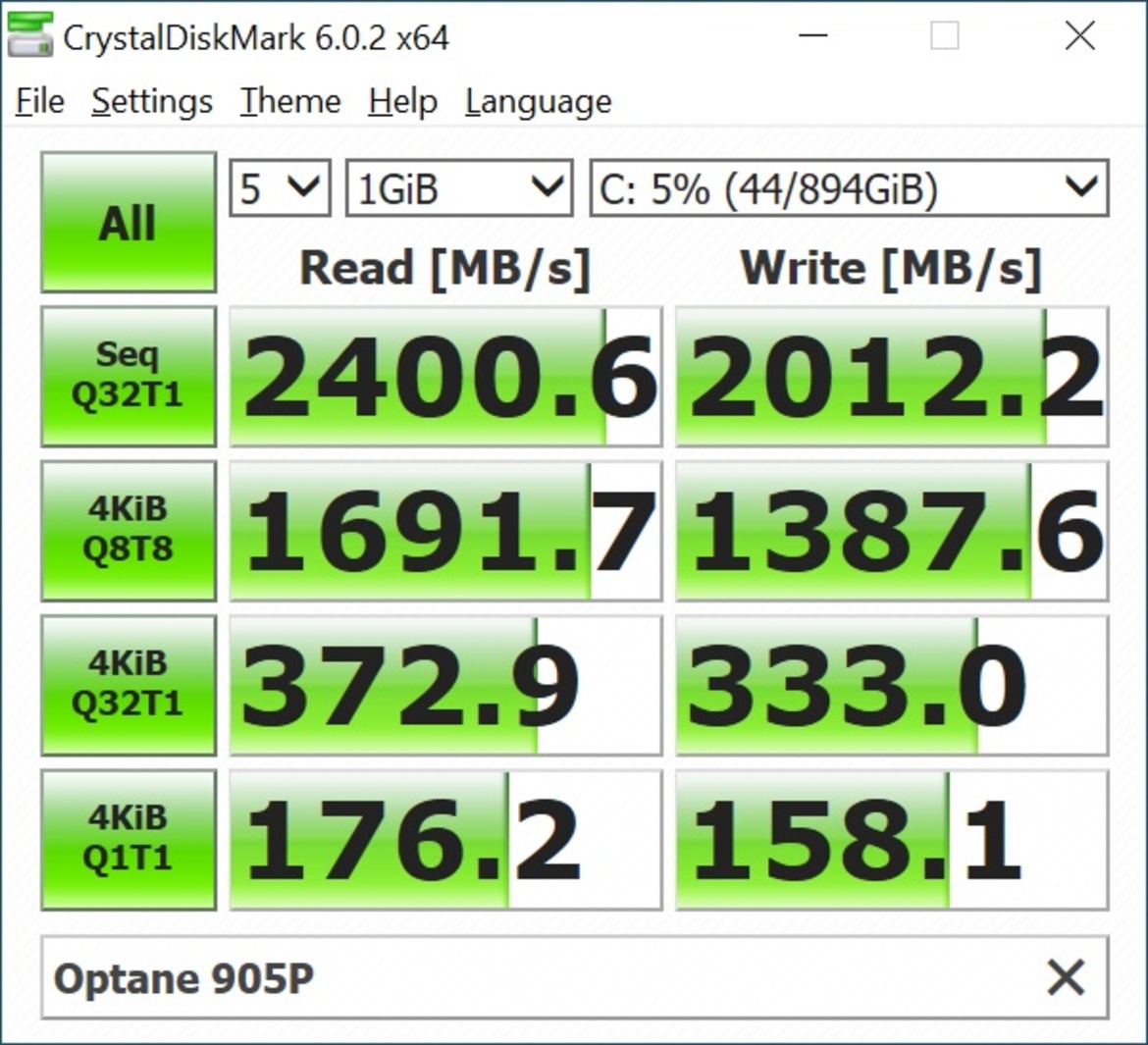Start the 4KiB Q32T1 test
1148x1045 pixels.
pos(129,686)
